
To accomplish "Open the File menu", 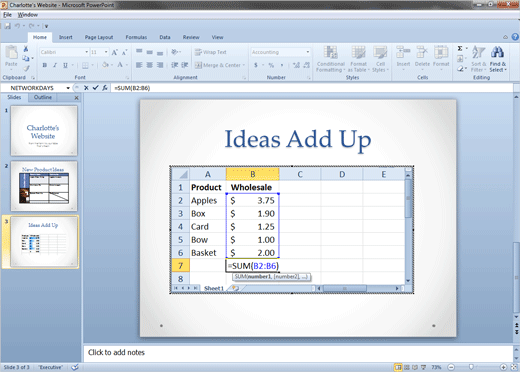I will [7, 15].
